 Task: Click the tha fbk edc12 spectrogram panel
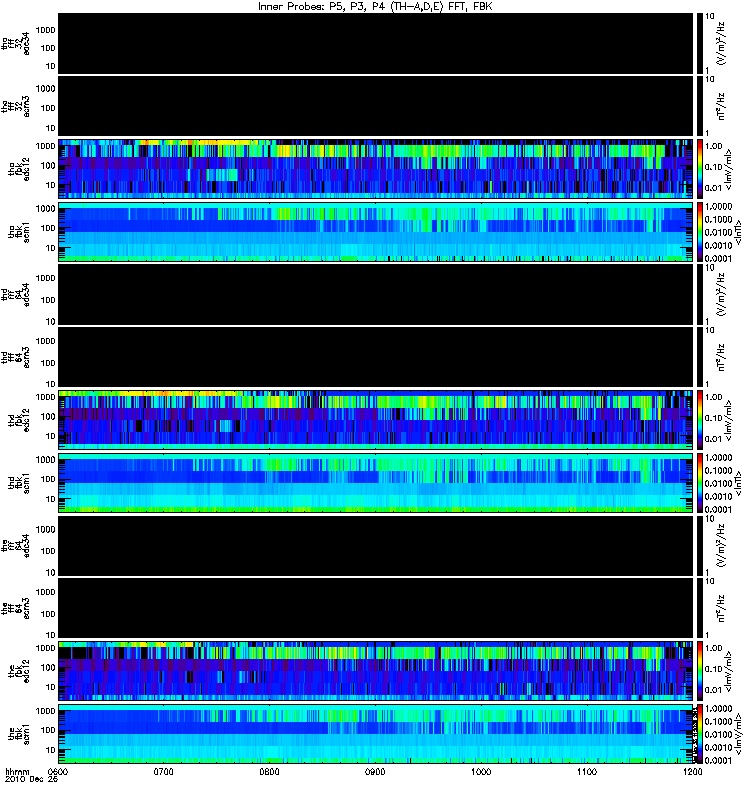click(x=376, y=169)
